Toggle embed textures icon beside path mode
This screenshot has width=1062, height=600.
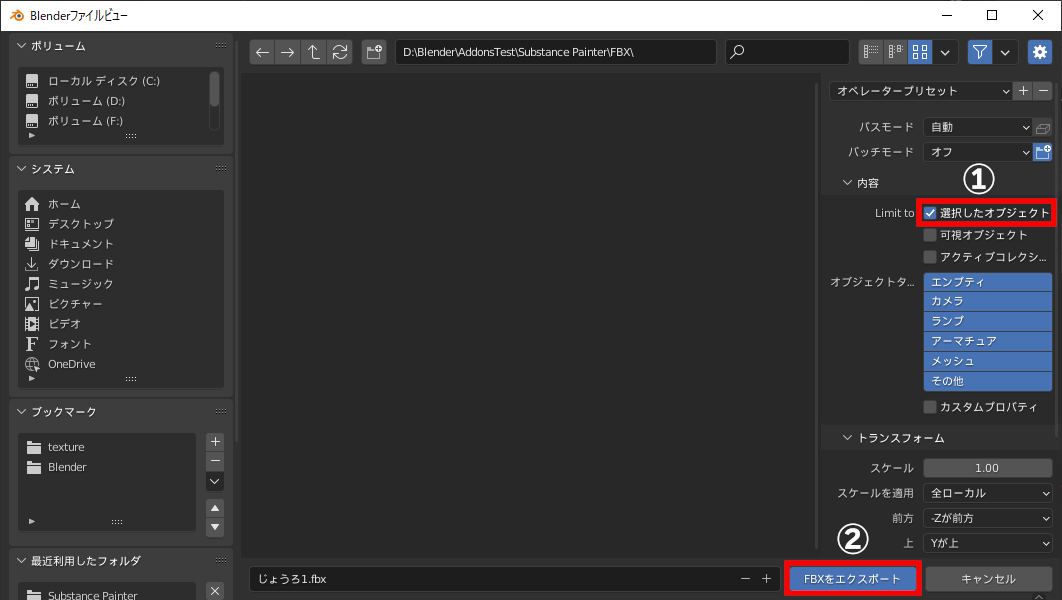pyautogui.click(x=1043, y=127)
